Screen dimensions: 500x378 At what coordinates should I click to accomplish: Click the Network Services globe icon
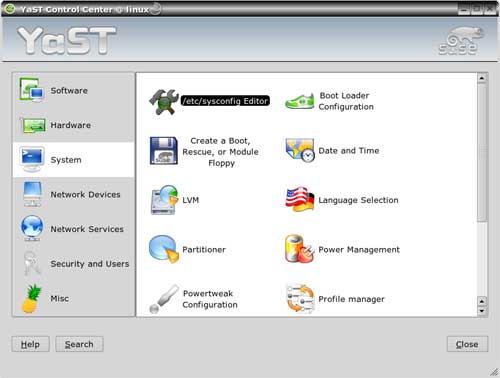point(32,228)
